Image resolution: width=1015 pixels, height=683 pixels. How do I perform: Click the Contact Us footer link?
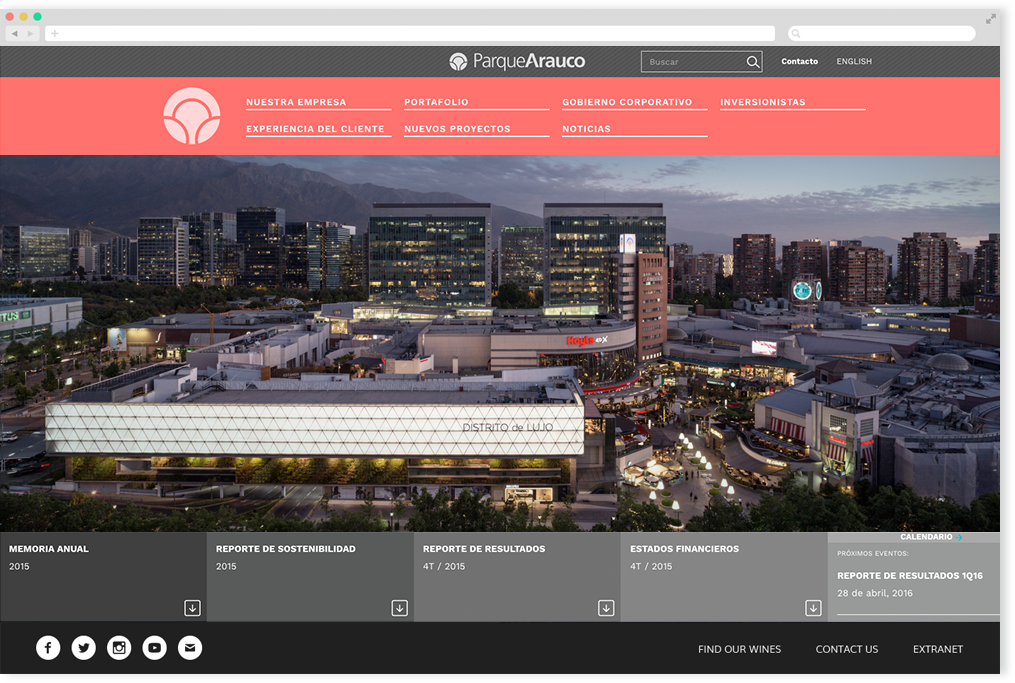pos(847,649)
